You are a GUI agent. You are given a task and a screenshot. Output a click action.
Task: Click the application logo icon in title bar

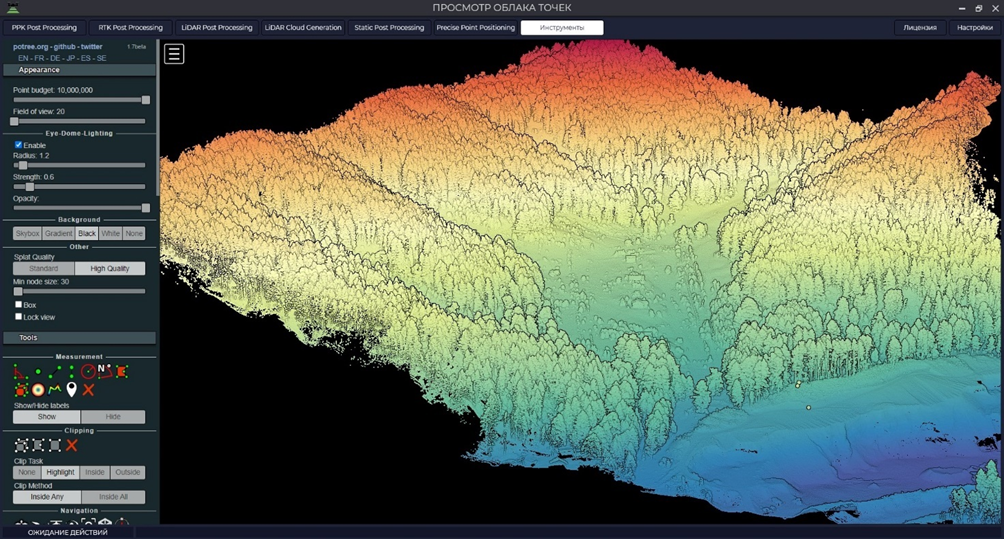click(x=12, y=8)
